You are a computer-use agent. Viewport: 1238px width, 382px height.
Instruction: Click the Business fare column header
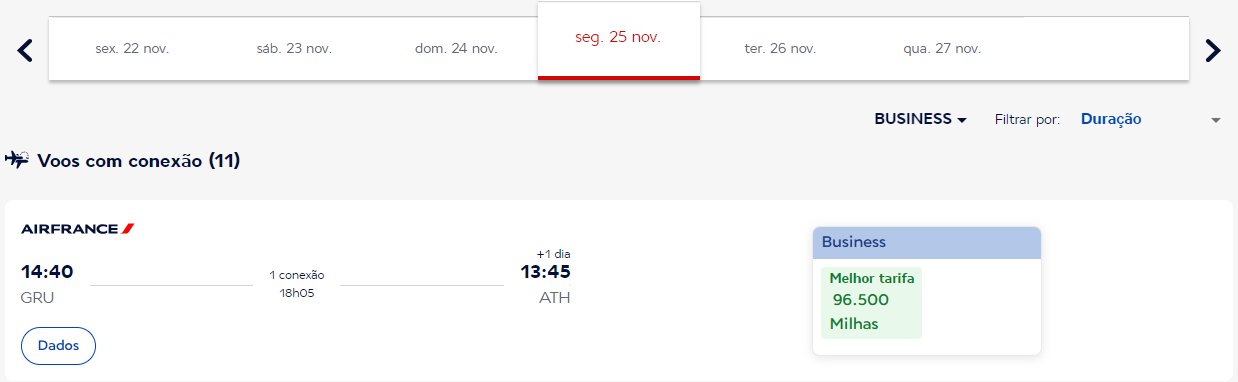[x=927, y=242]
